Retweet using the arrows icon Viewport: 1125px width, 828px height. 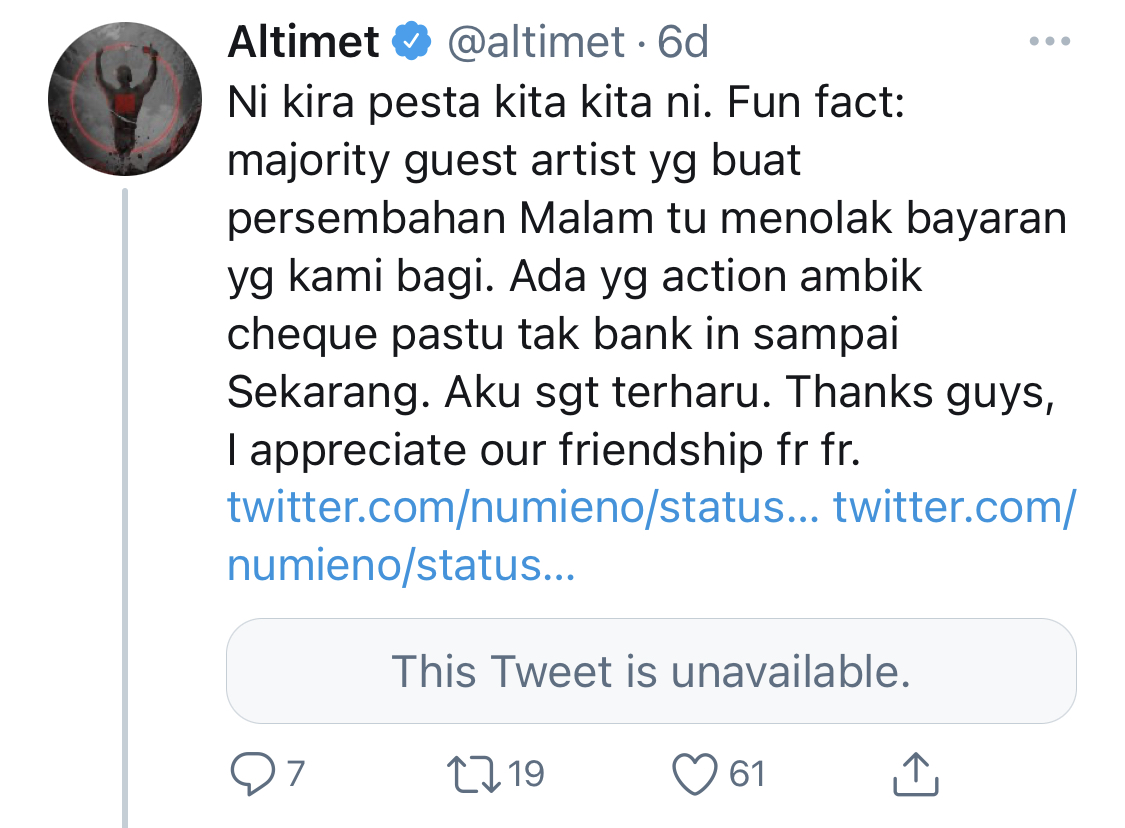point(474,774)
